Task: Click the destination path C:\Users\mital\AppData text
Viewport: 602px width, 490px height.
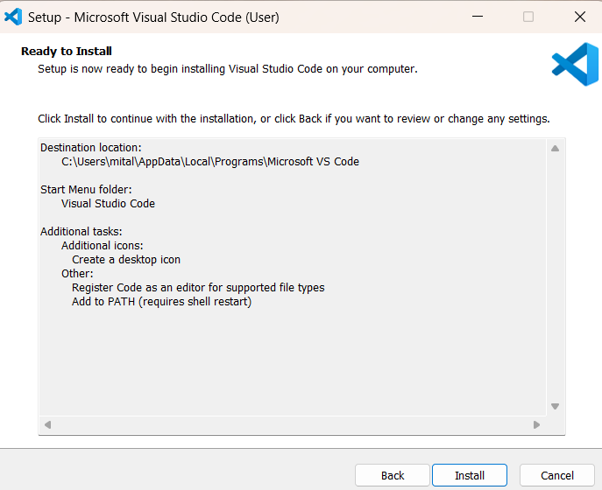Action: tap(210, 162)
